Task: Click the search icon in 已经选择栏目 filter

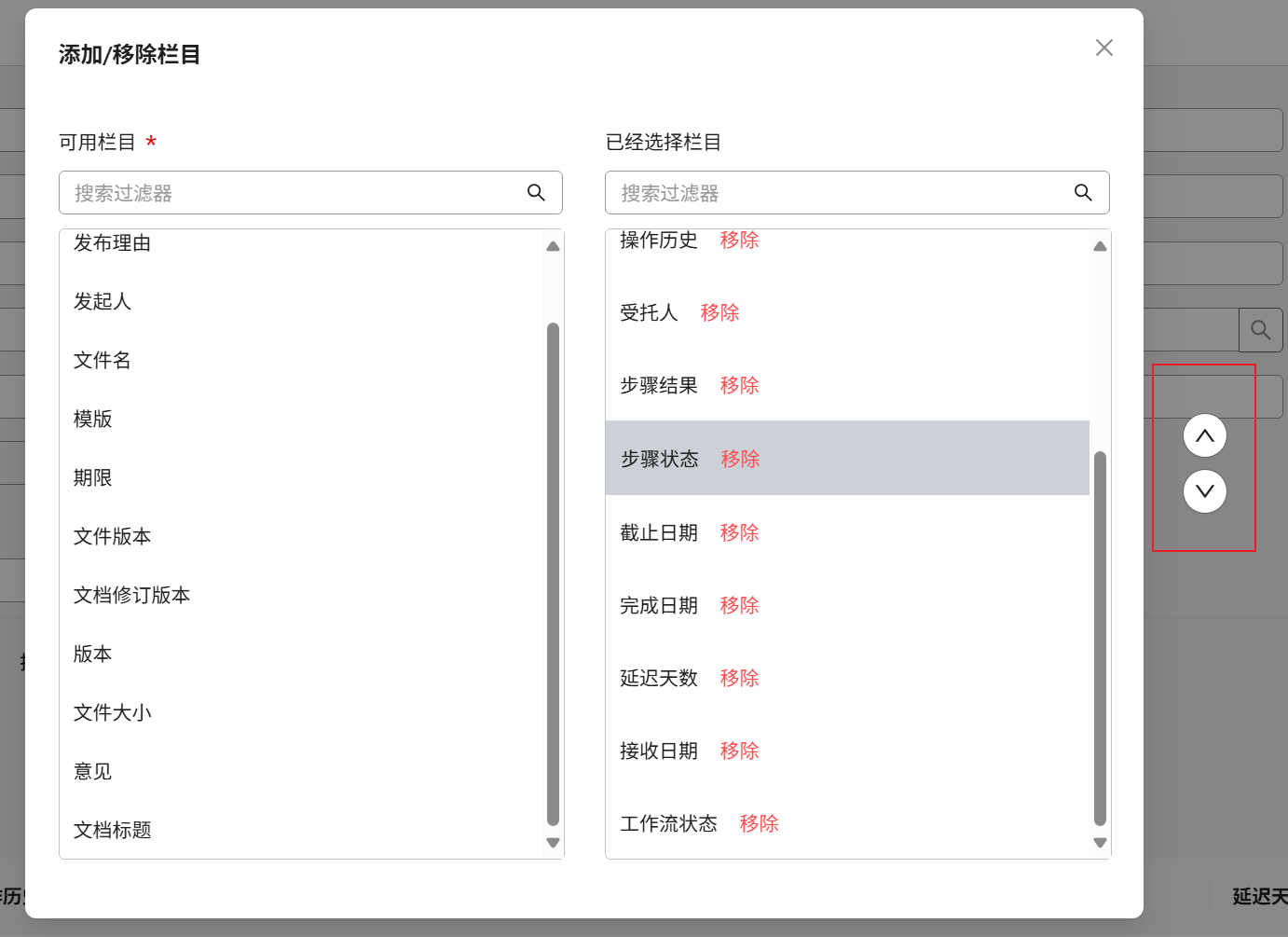Action: pyautogui.click(x=1083, y=192)
